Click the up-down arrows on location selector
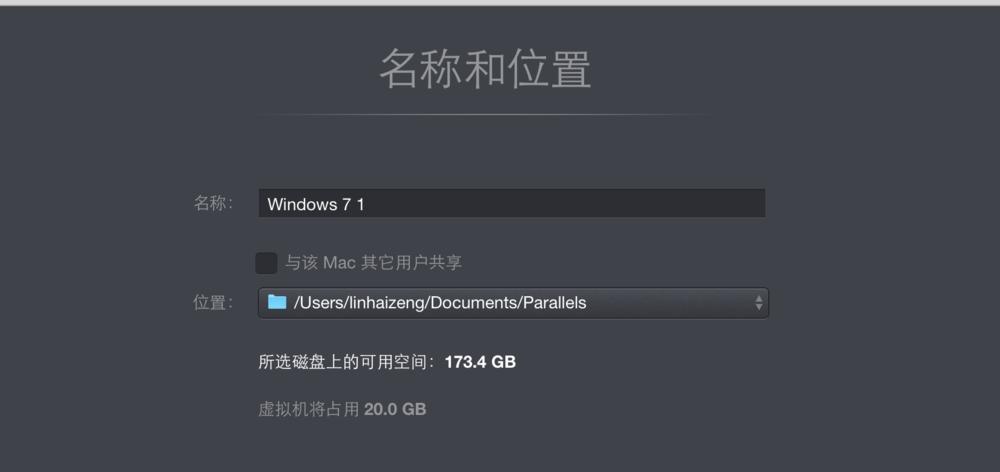Image resolution: width=1000 pixels, height=472 pixels. (758, 302)
